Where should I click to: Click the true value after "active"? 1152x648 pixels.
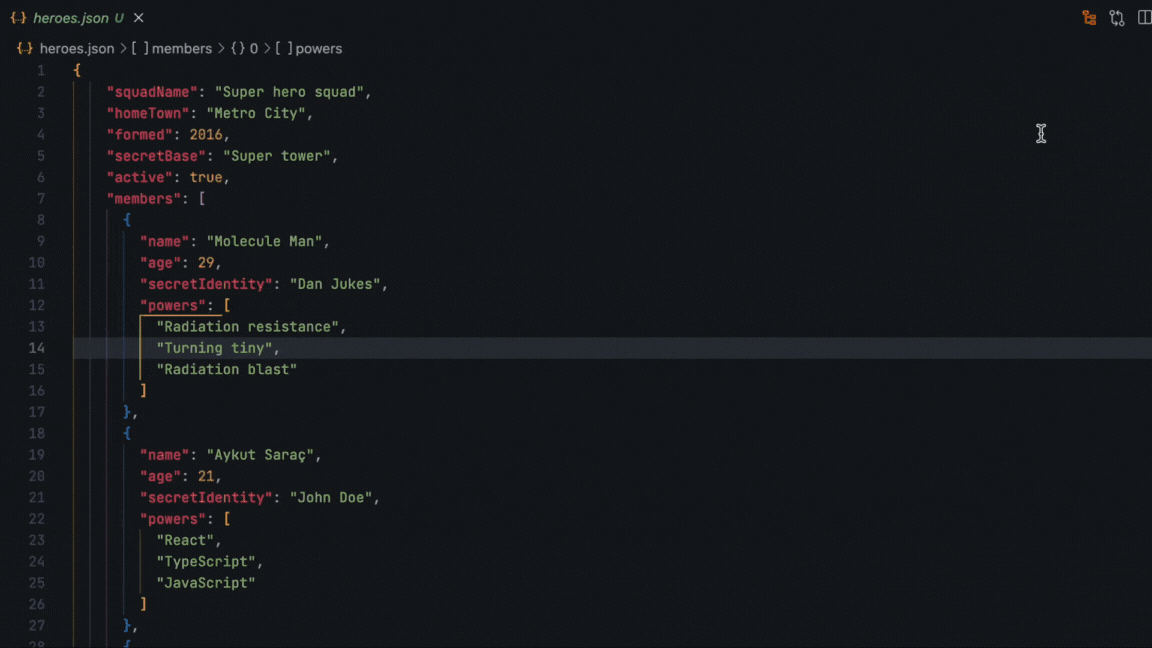click(206, 177)
